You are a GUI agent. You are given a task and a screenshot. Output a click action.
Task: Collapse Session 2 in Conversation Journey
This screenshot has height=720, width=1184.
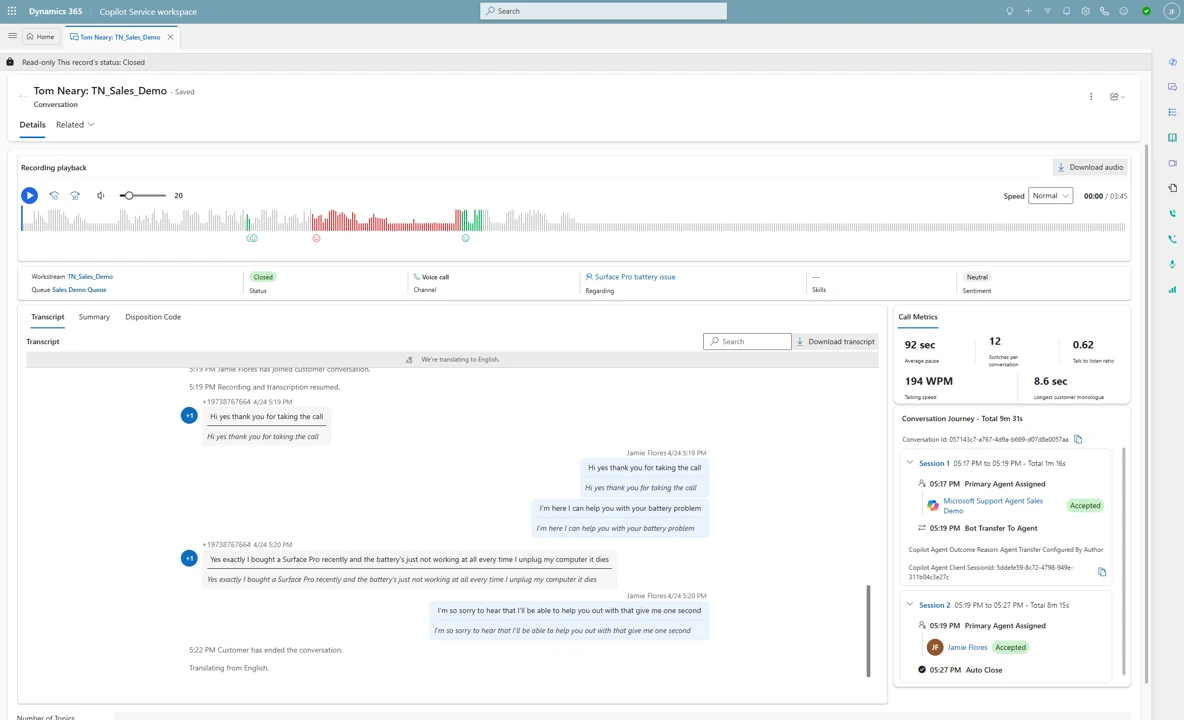pos(909,604)
